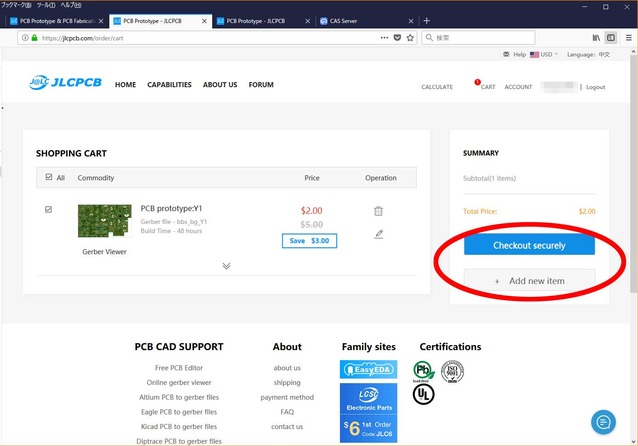Go to HOME in navigation
638x446 pixels.
click(x=125, y=85)
